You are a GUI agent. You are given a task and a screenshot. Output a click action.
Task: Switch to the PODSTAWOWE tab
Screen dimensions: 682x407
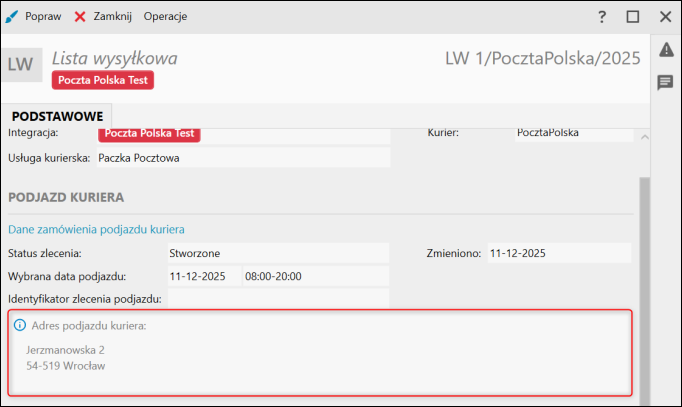(57, 116)
